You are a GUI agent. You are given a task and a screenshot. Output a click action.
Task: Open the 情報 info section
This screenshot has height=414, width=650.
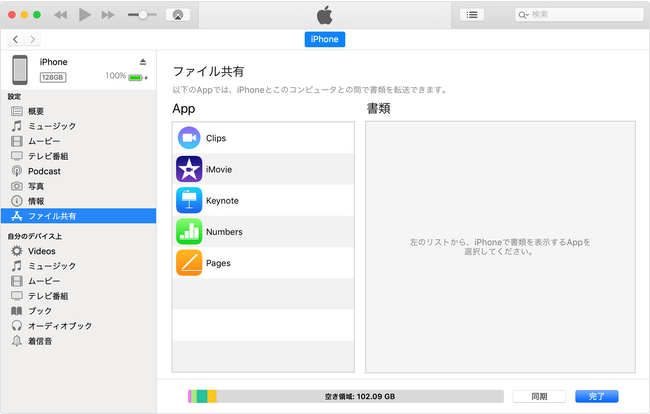[x=78, y=201]
